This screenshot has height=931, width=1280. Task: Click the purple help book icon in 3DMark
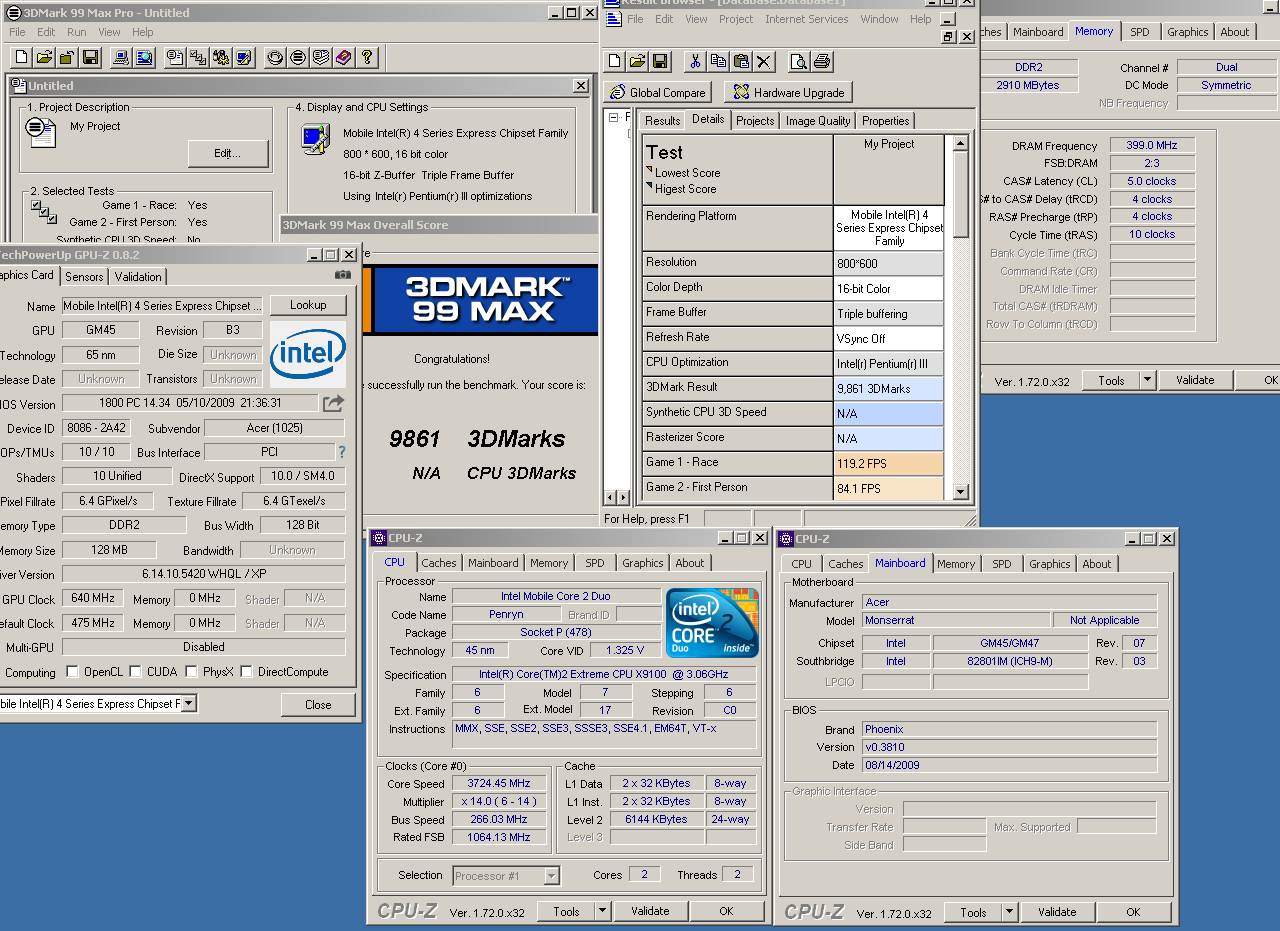tap(343, 57)
